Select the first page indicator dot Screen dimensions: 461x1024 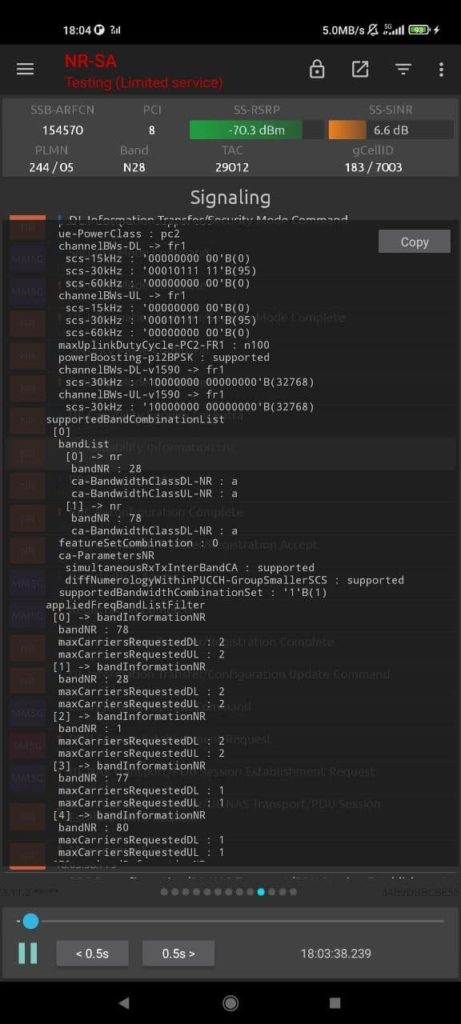click(x=164, y=892)
